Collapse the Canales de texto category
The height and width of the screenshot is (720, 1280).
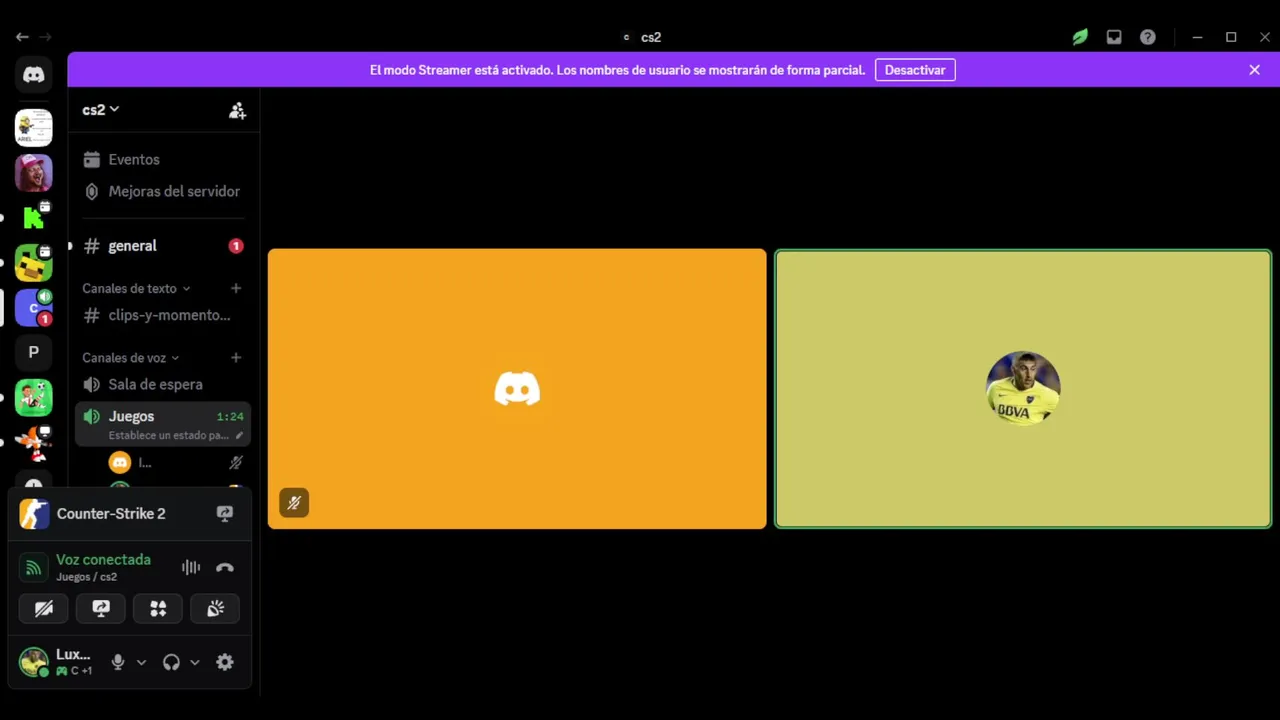click(136, 288)
